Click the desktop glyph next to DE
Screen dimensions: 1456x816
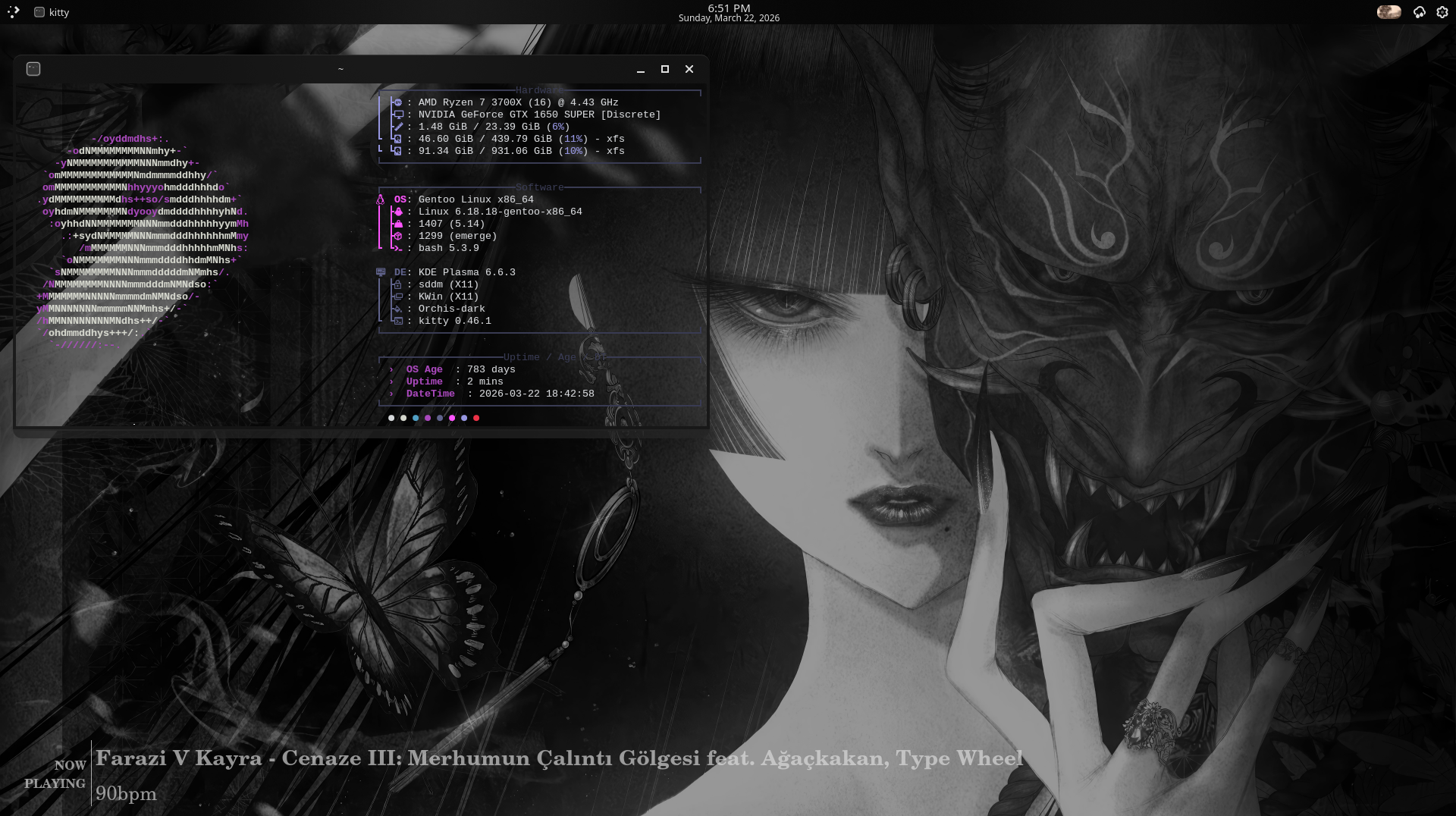pyautogui.click(x=381, y=272)
